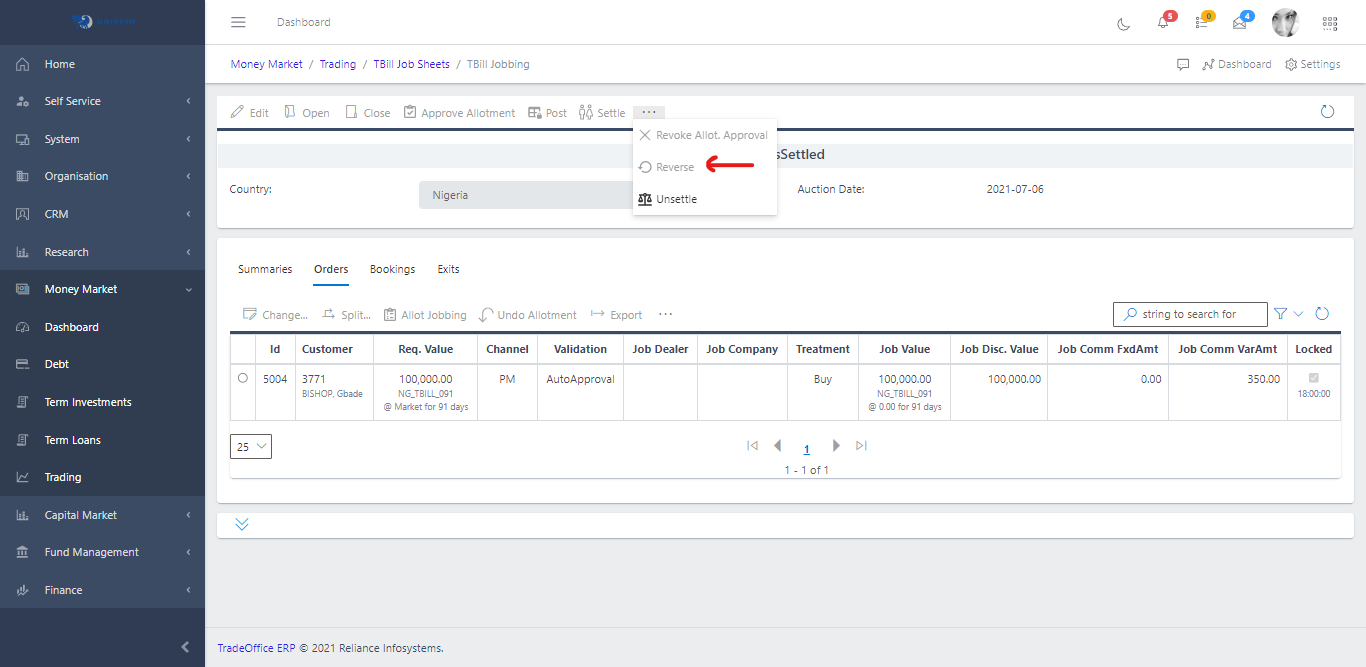
Task: Collapse the sidebar with the bottom arrow
Action: pos(185,647)
